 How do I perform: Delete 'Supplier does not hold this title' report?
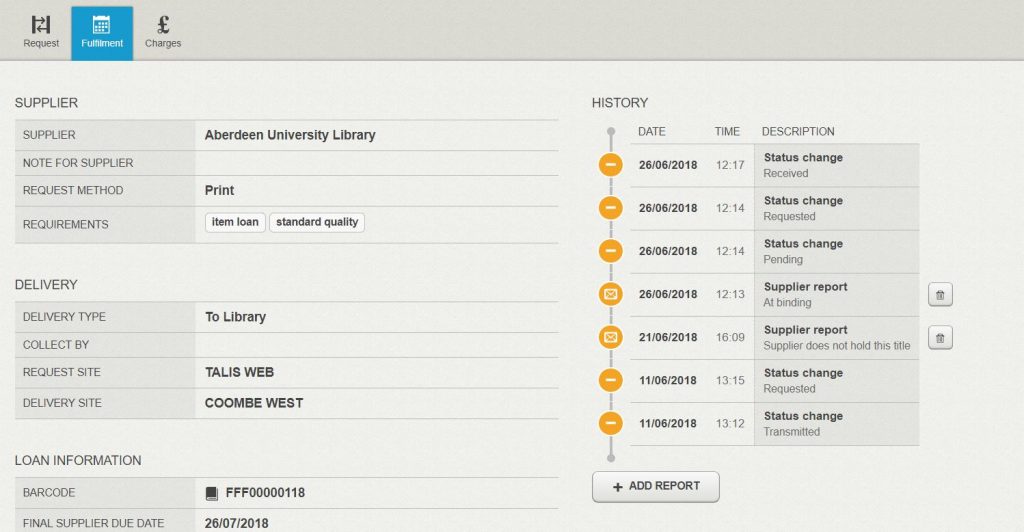940,338
